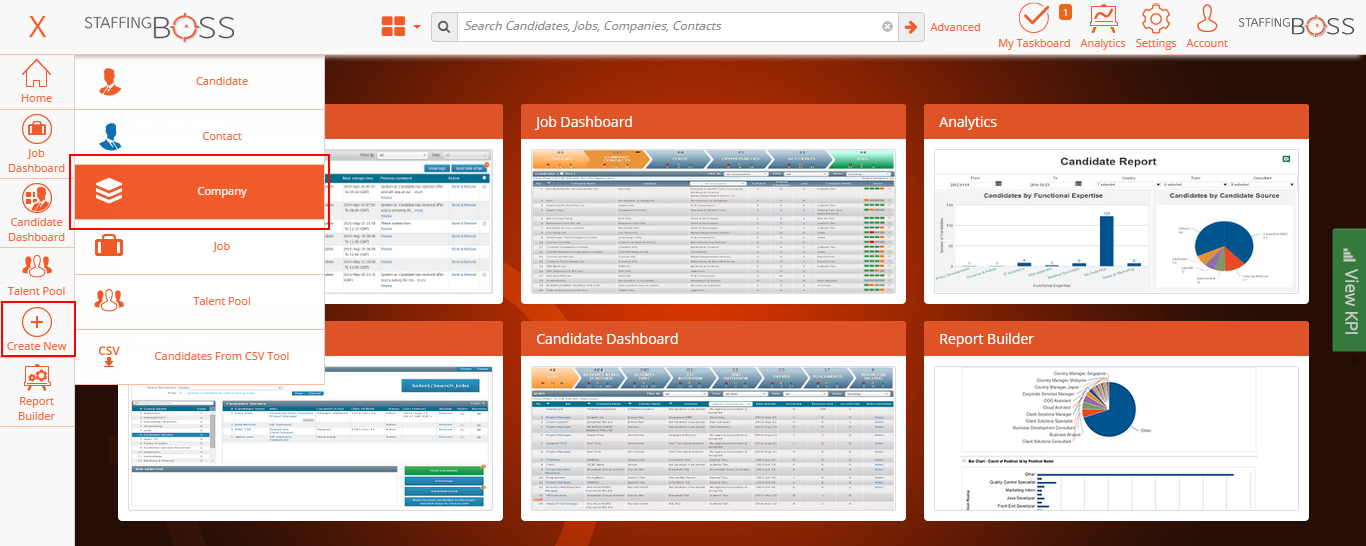Screen dimensions: 1366x546
Task: Open Report Builder in the sidebar
Action: [37, 392]
